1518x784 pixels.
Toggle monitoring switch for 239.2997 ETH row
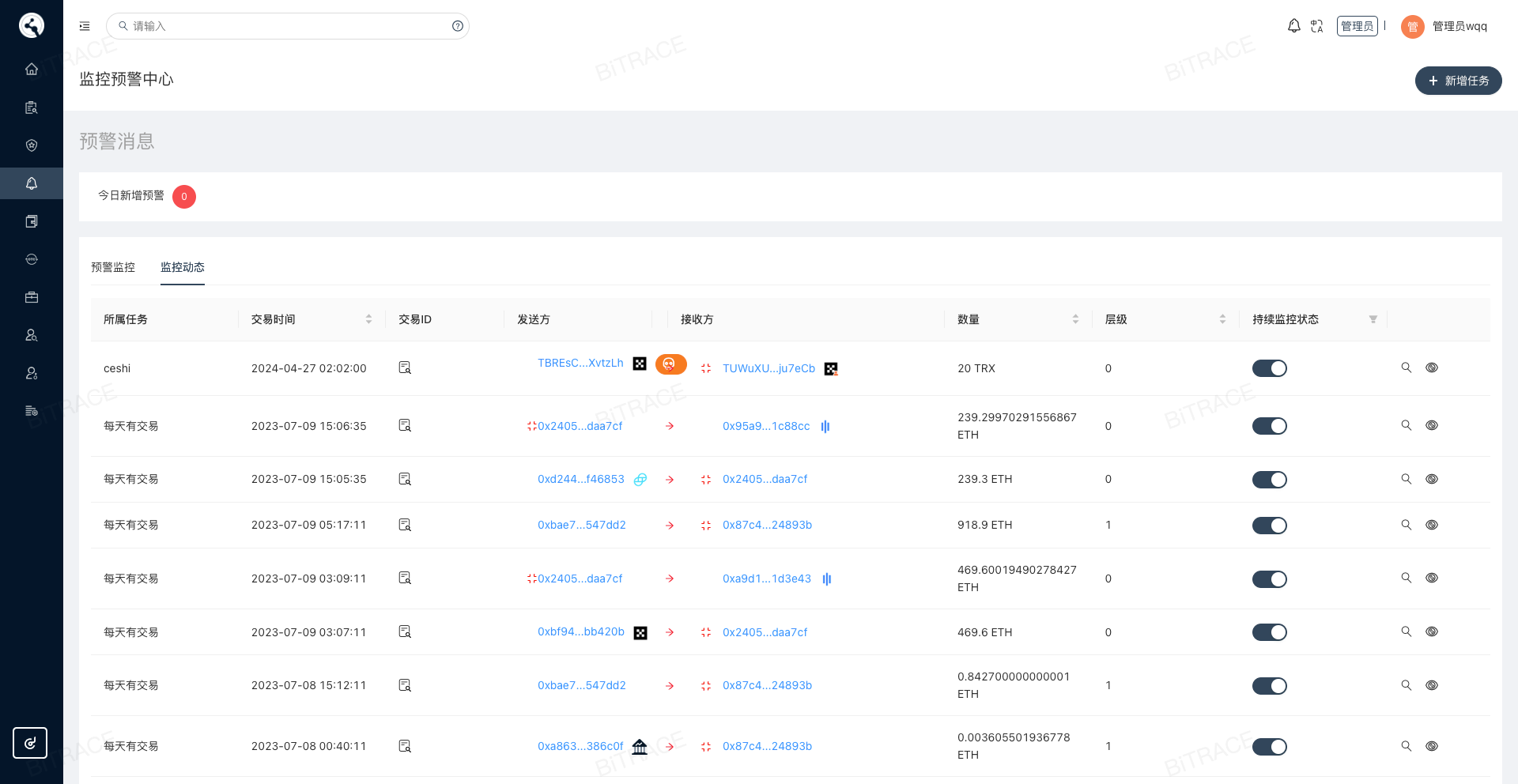(x=1270, y=426)
